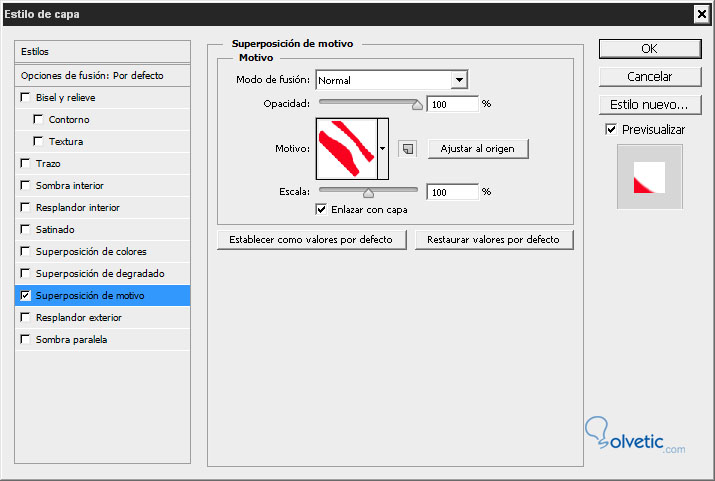Close the Estilo de capa dialog
715x481 pixels.
702,14
